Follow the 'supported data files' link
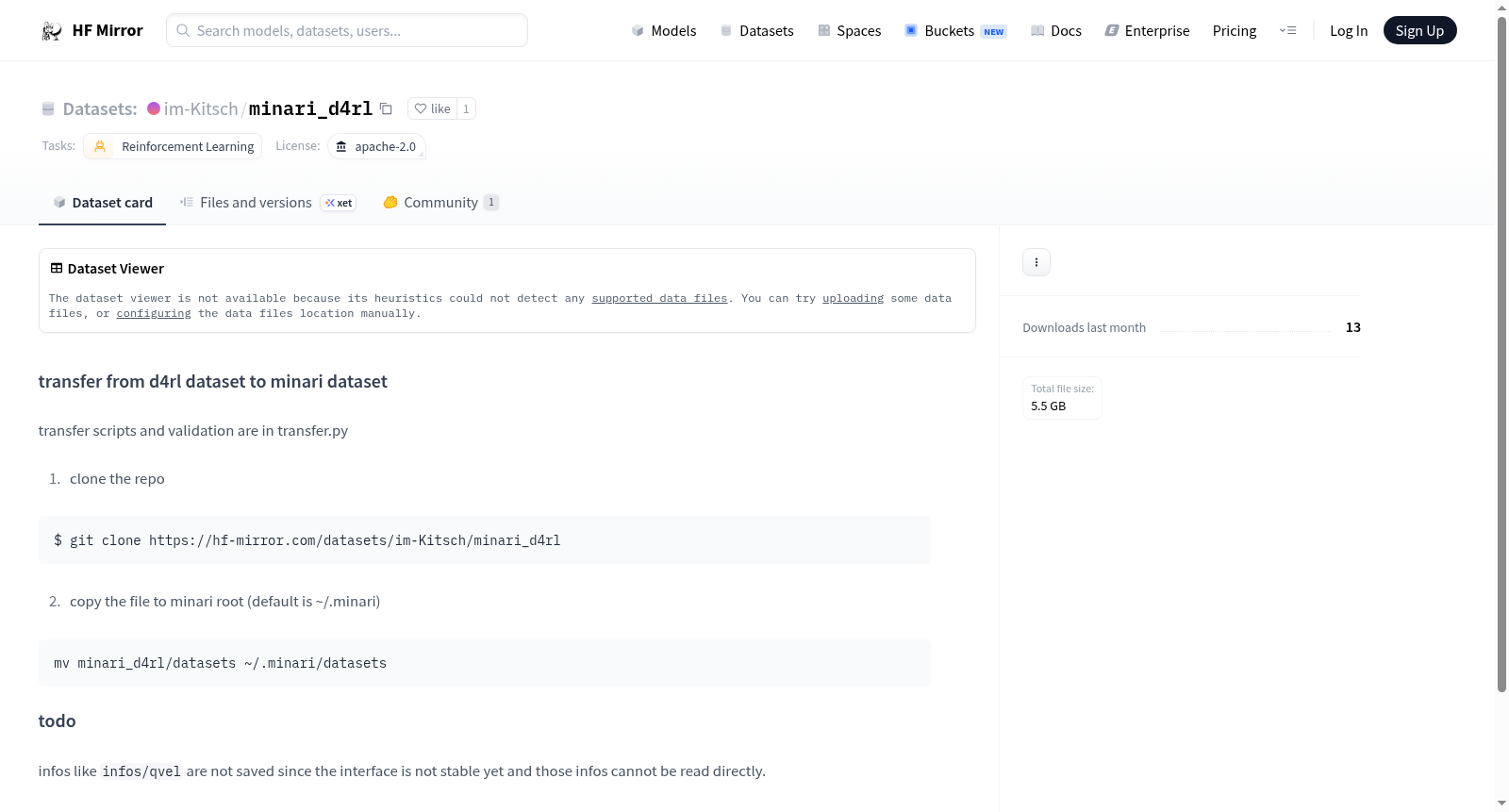 click(x=659, y=298)
